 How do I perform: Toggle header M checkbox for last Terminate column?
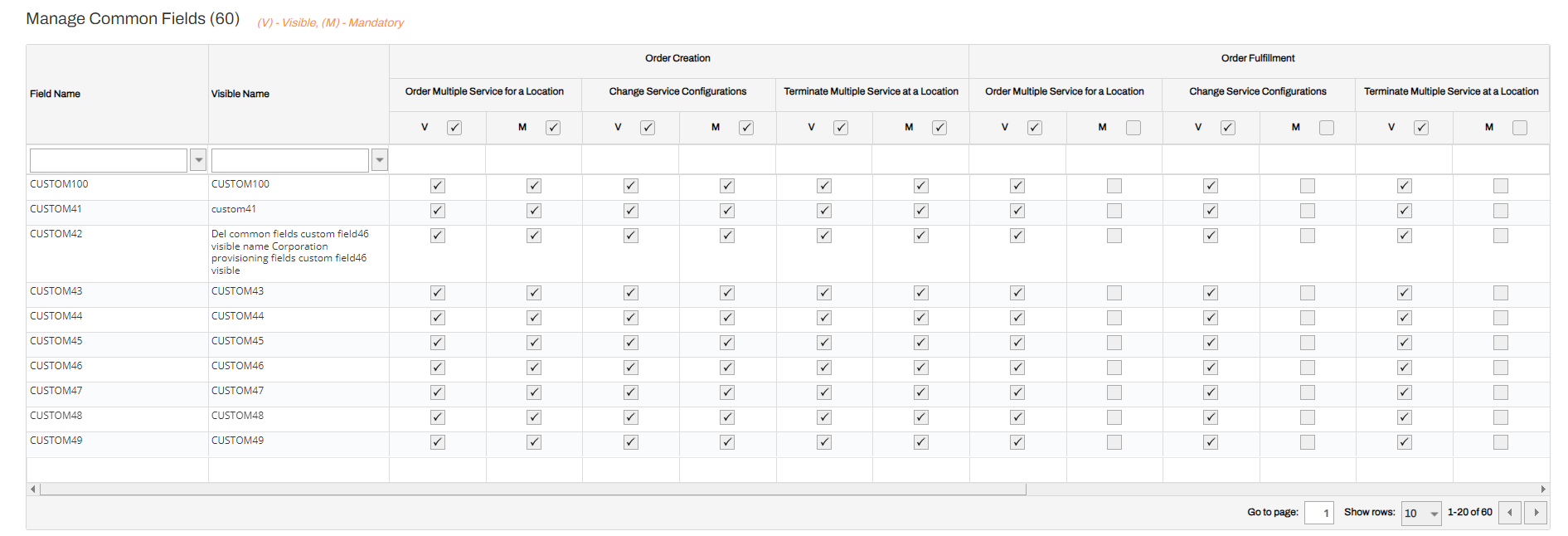tap(1520, 128)
